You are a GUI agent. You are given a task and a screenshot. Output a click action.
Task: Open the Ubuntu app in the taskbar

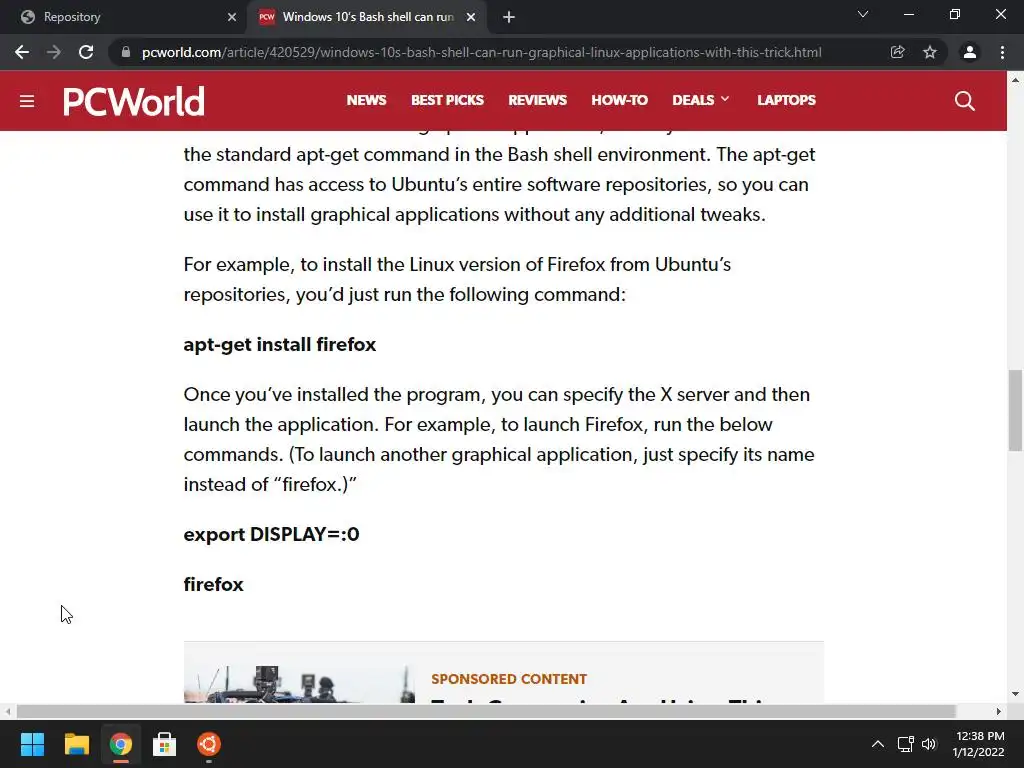[209, 744]
